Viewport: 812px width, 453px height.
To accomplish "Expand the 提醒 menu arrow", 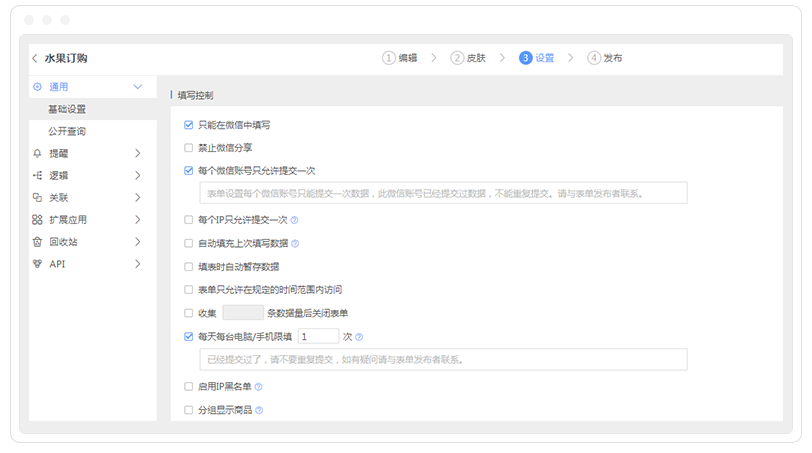I will 137,153.
